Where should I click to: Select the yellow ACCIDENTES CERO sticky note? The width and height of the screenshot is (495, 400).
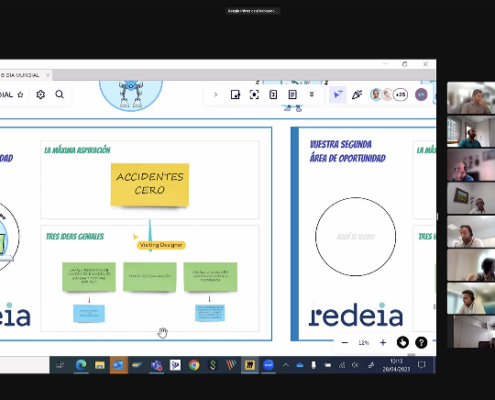tap(150, 185)
